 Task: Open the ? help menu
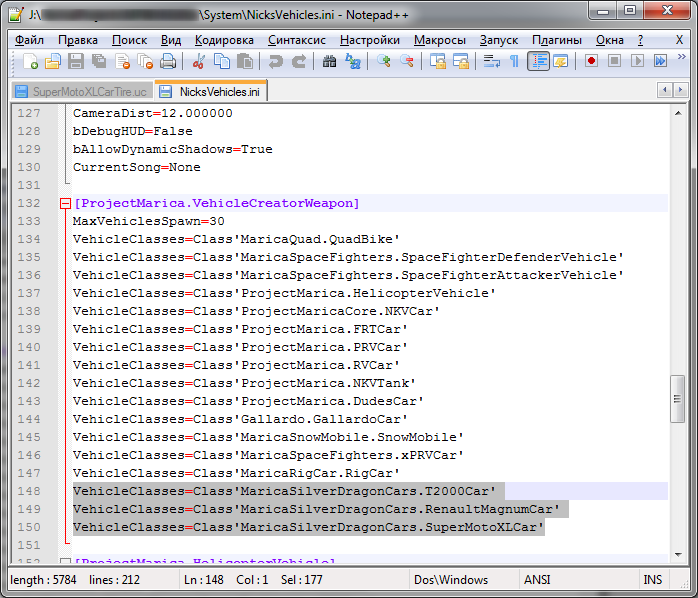pos(640,40)
